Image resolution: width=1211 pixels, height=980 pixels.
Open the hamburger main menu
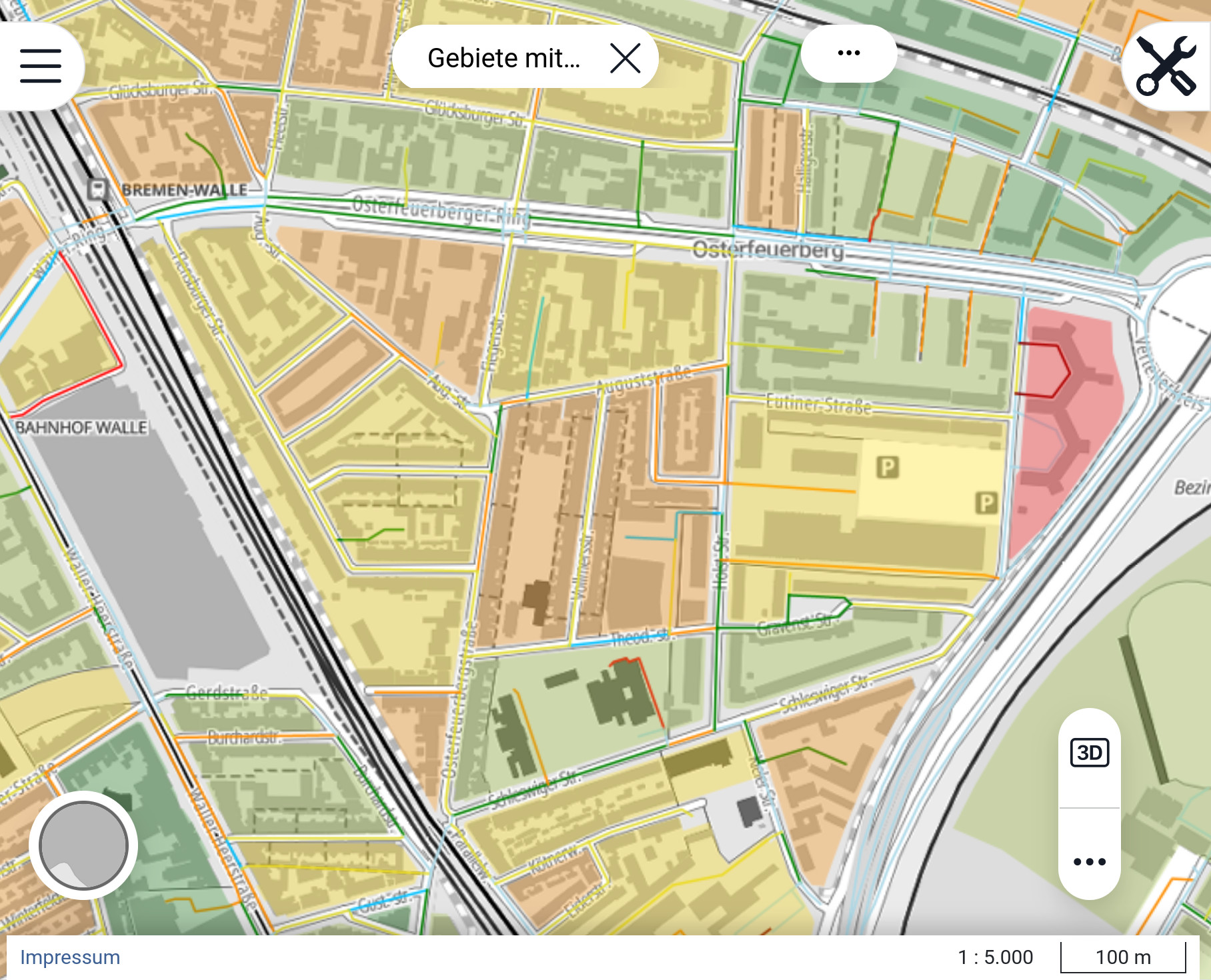tap(41, 65)
